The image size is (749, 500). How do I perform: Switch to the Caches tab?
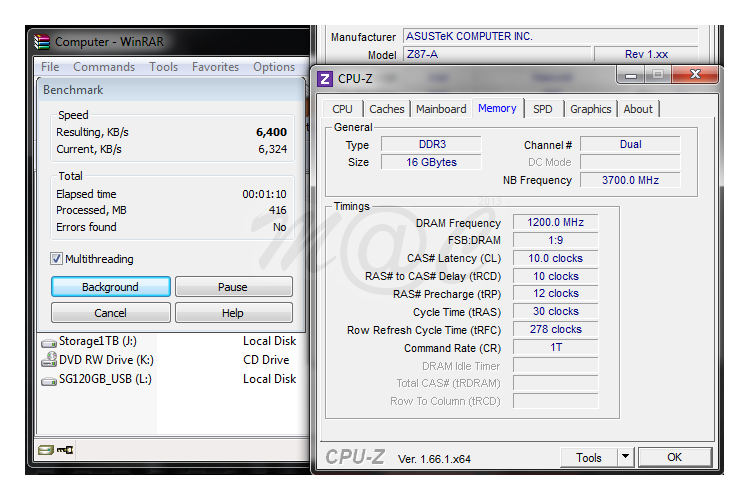point(387,109)
